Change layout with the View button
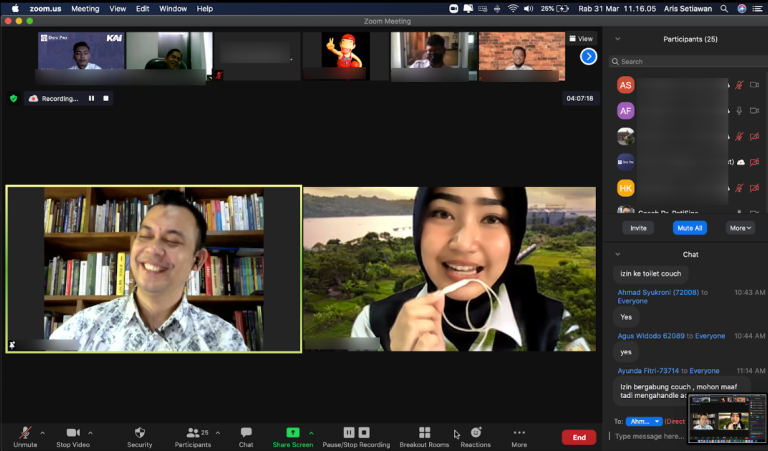Screen dimensions: 768x451 [x=581, y=38]
